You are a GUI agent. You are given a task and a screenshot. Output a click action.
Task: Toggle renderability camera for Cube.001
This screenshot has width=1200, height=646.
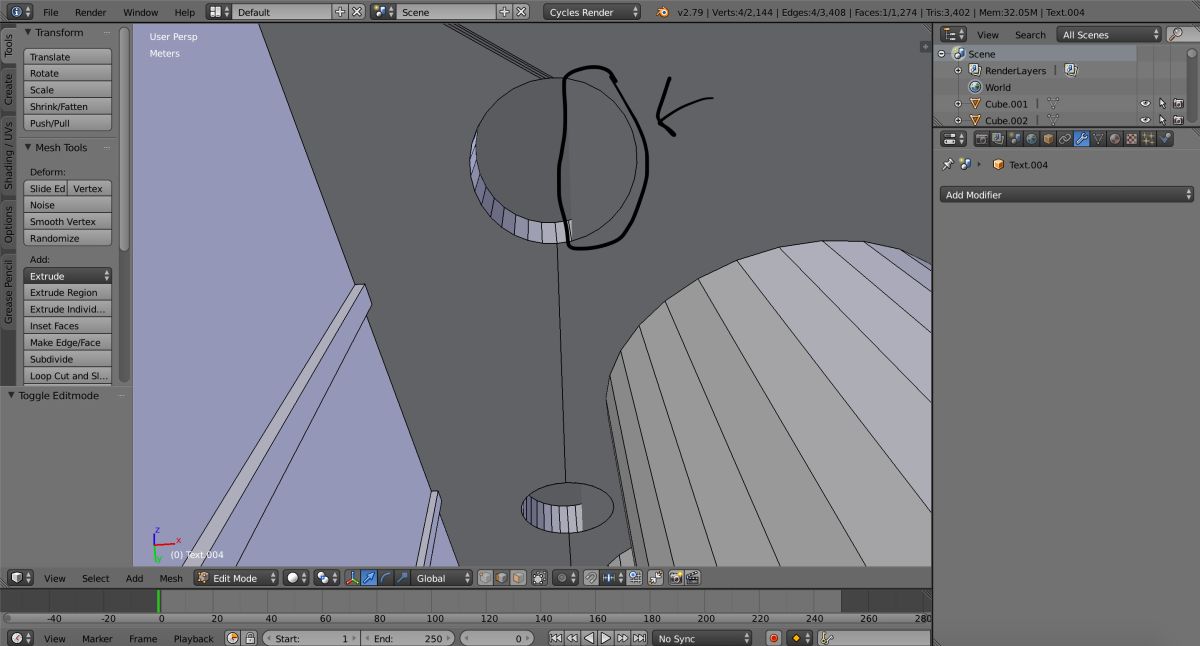[1178, 104]
